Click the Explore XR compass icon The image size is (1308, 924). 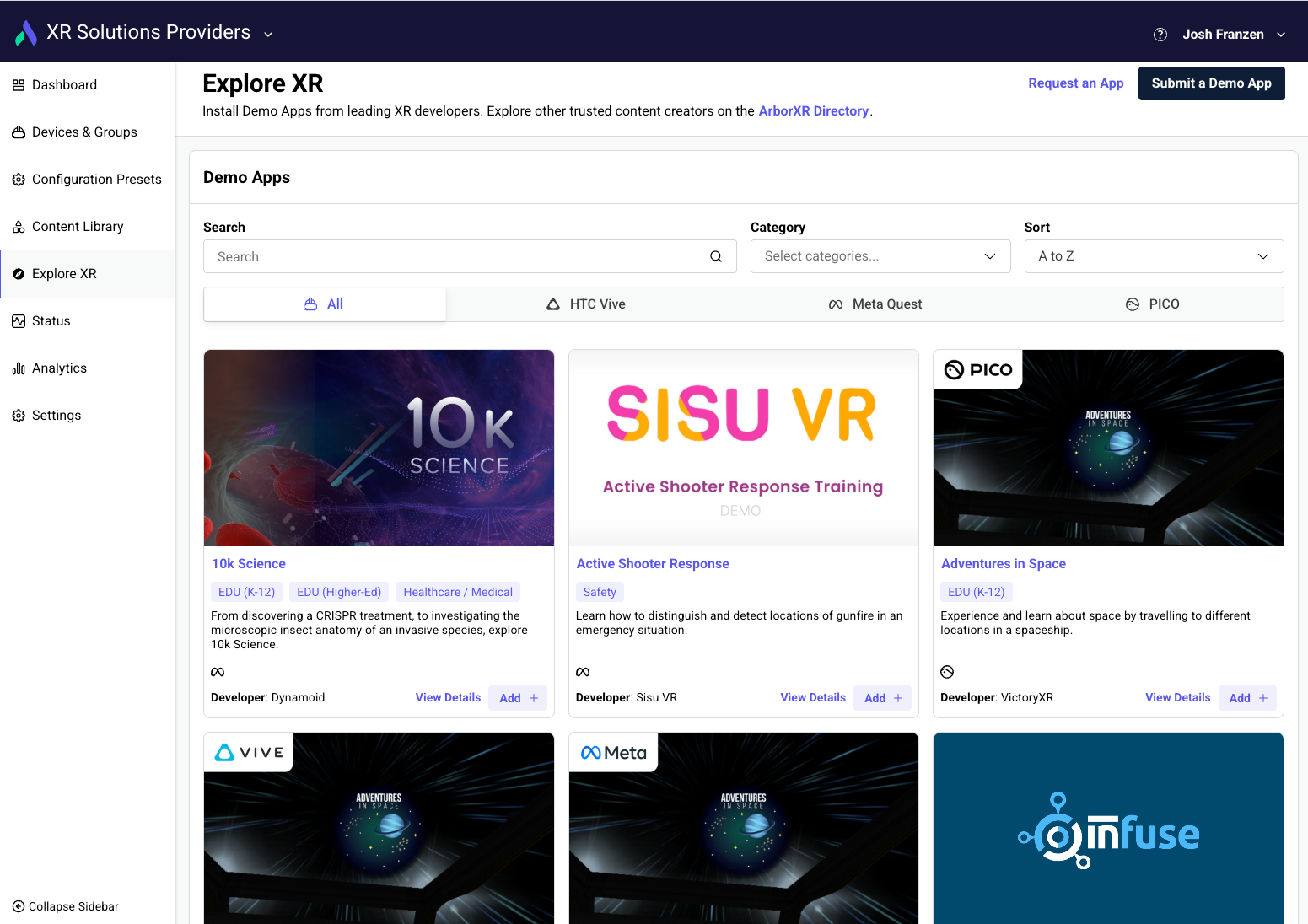point(19,274)
